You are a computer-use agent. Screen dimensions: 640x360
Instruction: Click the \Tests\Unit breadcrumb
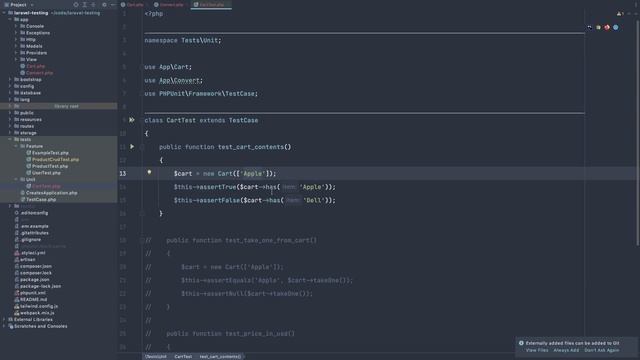156,357
